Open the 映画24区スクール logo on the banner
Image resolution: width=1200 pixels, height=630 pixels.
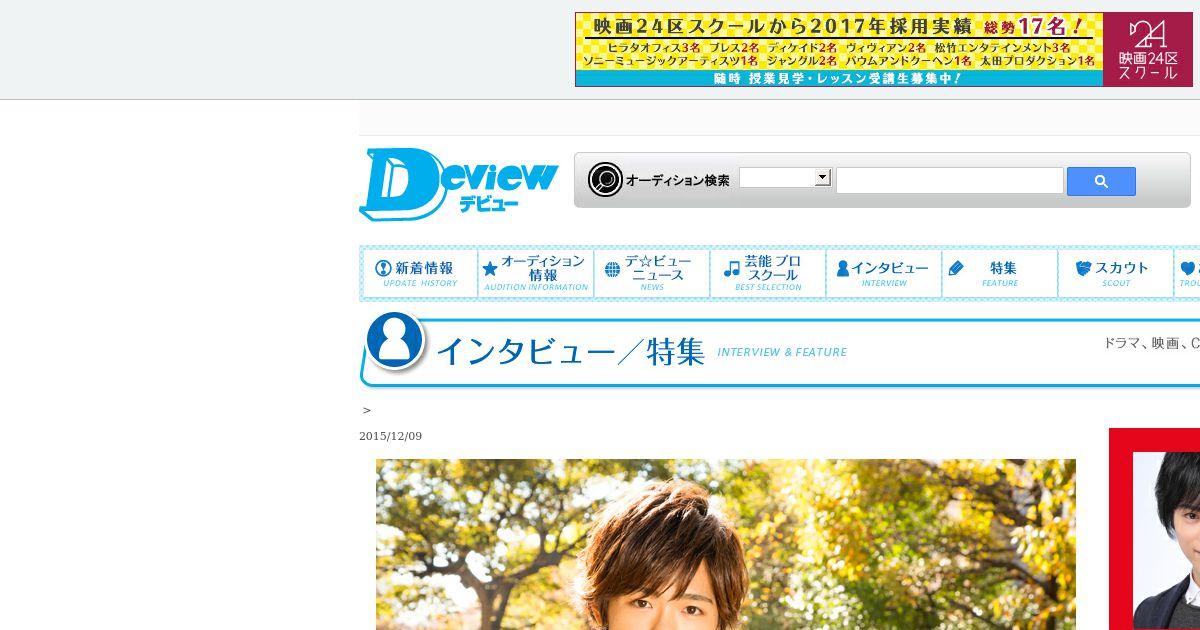click(1148, 49)
